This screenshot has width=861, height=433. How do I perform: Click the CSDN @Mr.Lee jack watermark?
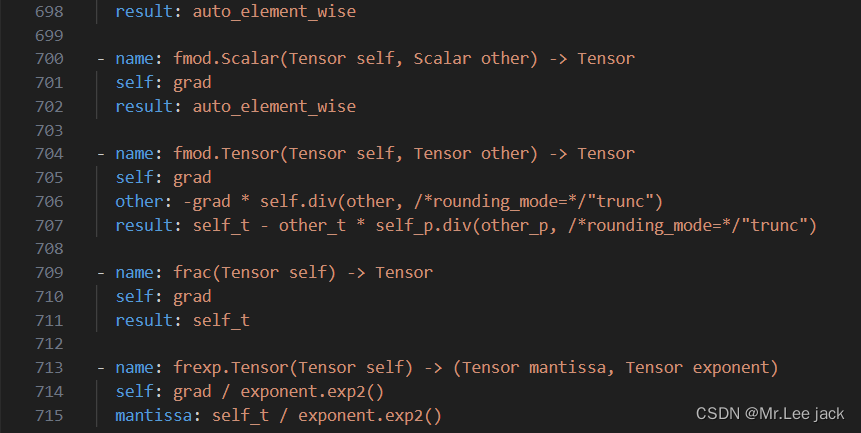(x=769, y=413)
